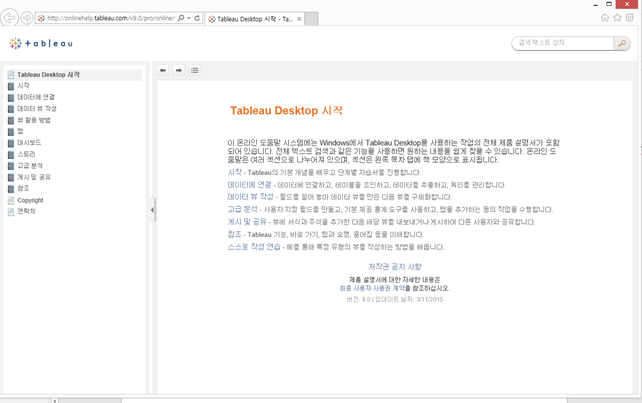Toggle the table of contents list icon
The width and height of the screenshot is (642, 403).
pos(194,70)
